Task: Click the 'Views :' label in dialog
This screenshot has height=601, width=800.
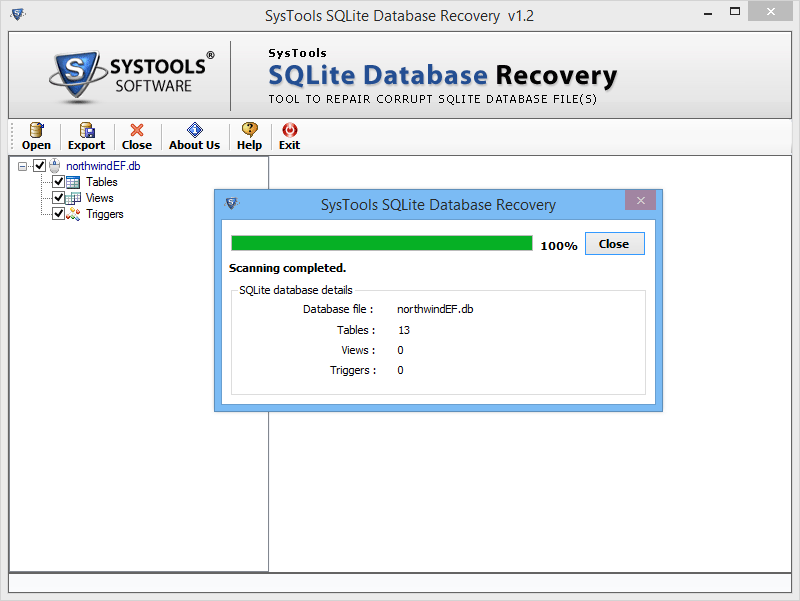Action: [358, 350]
